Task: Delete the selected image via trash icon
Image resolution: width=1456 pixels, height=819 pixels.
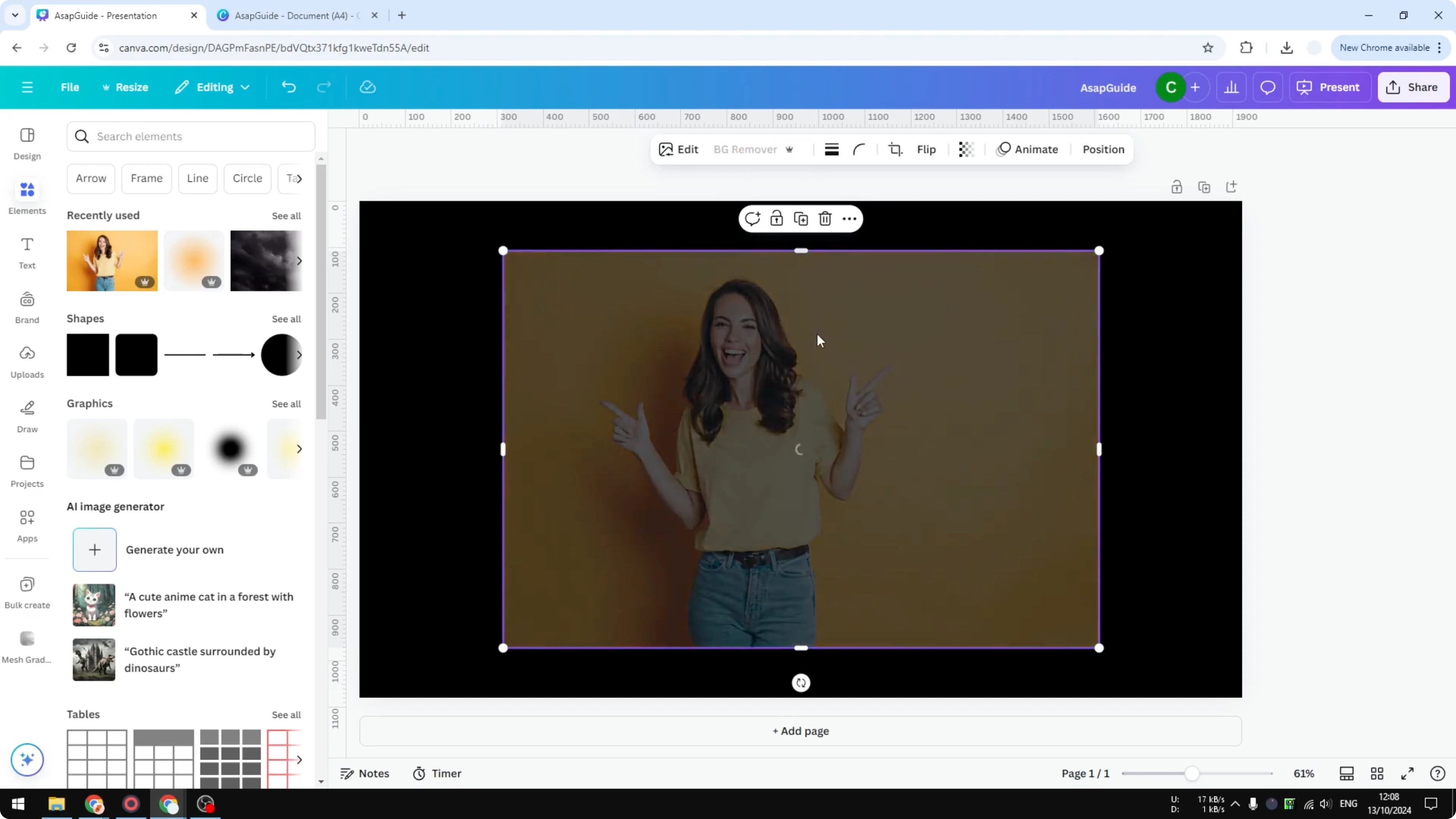Action: point(825,219)
